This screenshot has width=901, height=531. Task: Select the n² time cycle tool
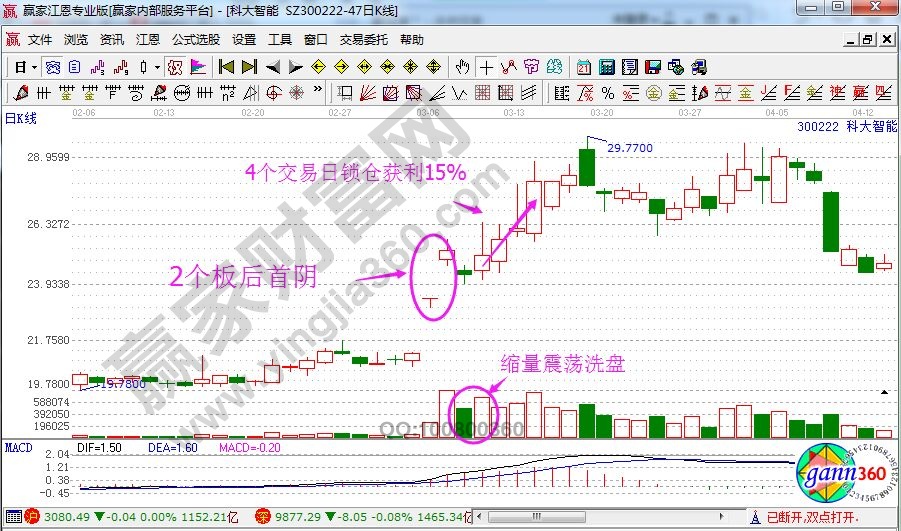click(228, 92)
